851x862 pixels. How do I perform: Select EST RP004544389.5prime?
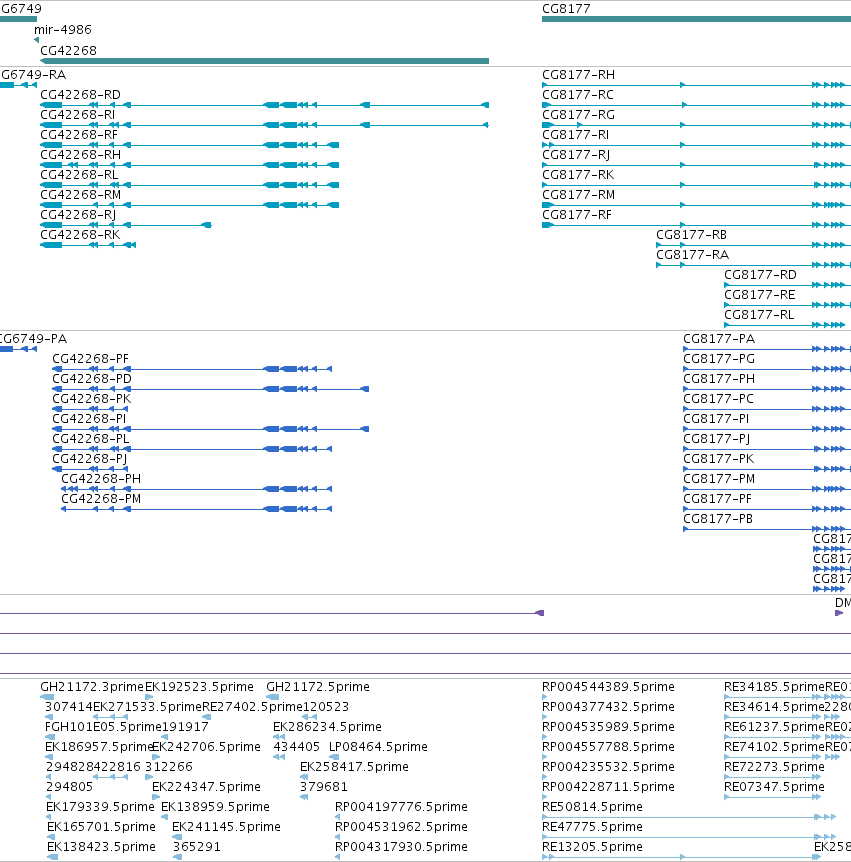(608, 687)
